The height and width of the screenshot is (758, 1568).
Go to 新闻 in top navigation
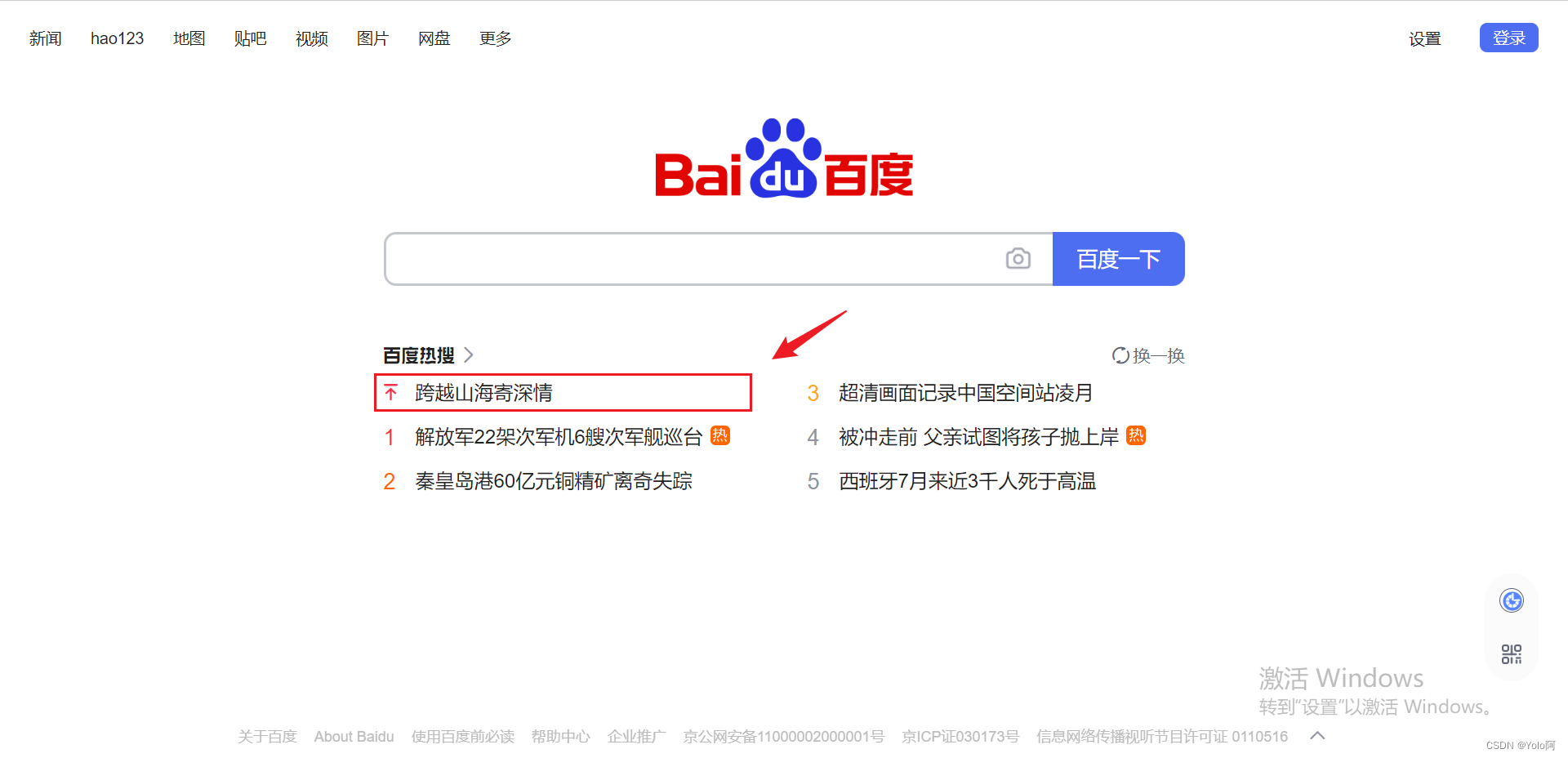click(x=45, y=38)
